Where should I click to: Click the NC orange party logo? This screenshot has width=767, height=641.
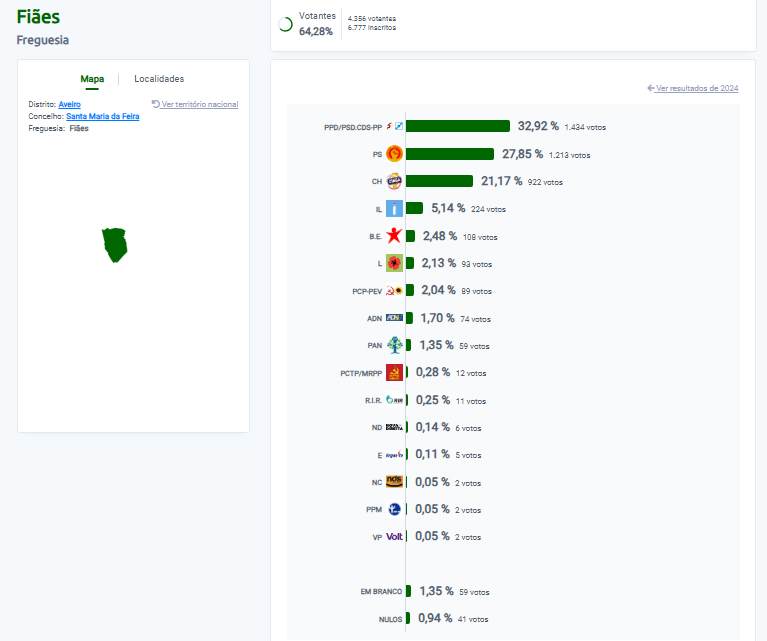pyautogui.click(x=394, y=482)
